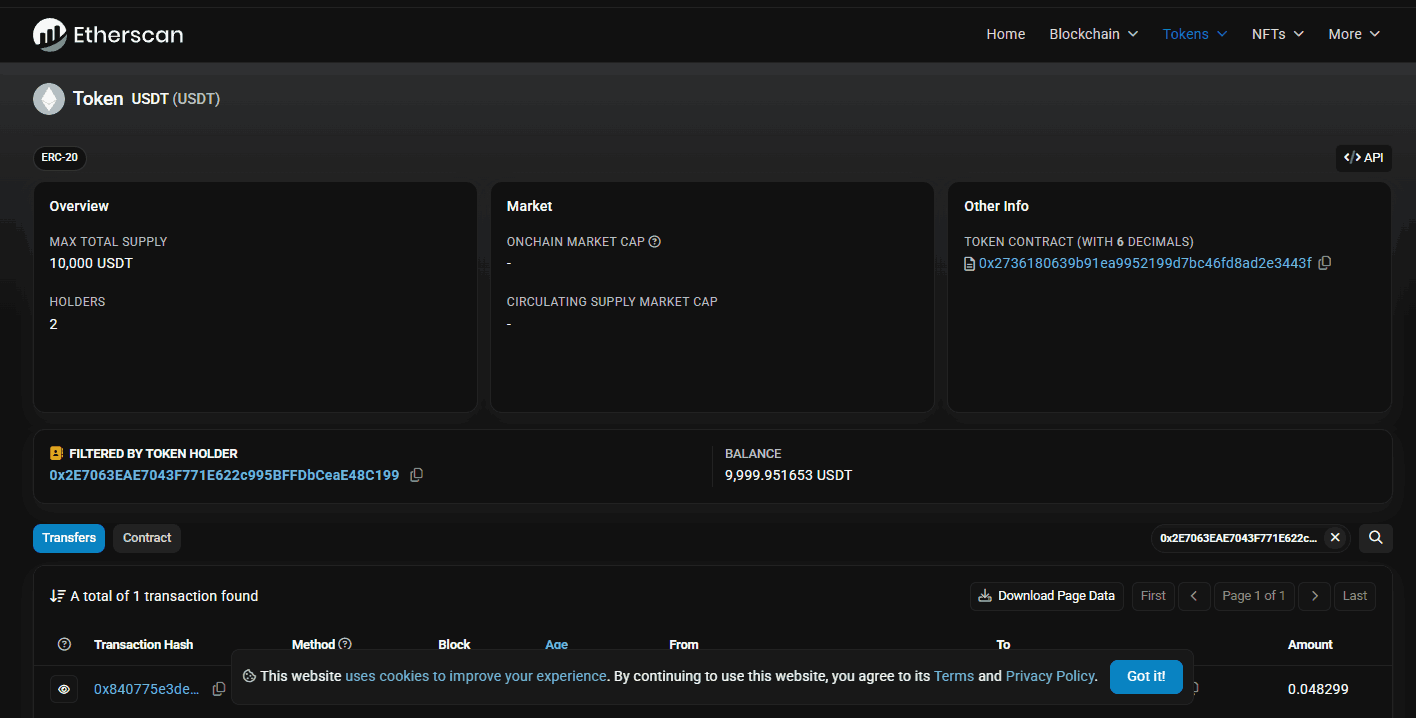The width and height of the screenshot is (1416, 718).
Task: Click the Method column help icon
Action: click(345, 645)
